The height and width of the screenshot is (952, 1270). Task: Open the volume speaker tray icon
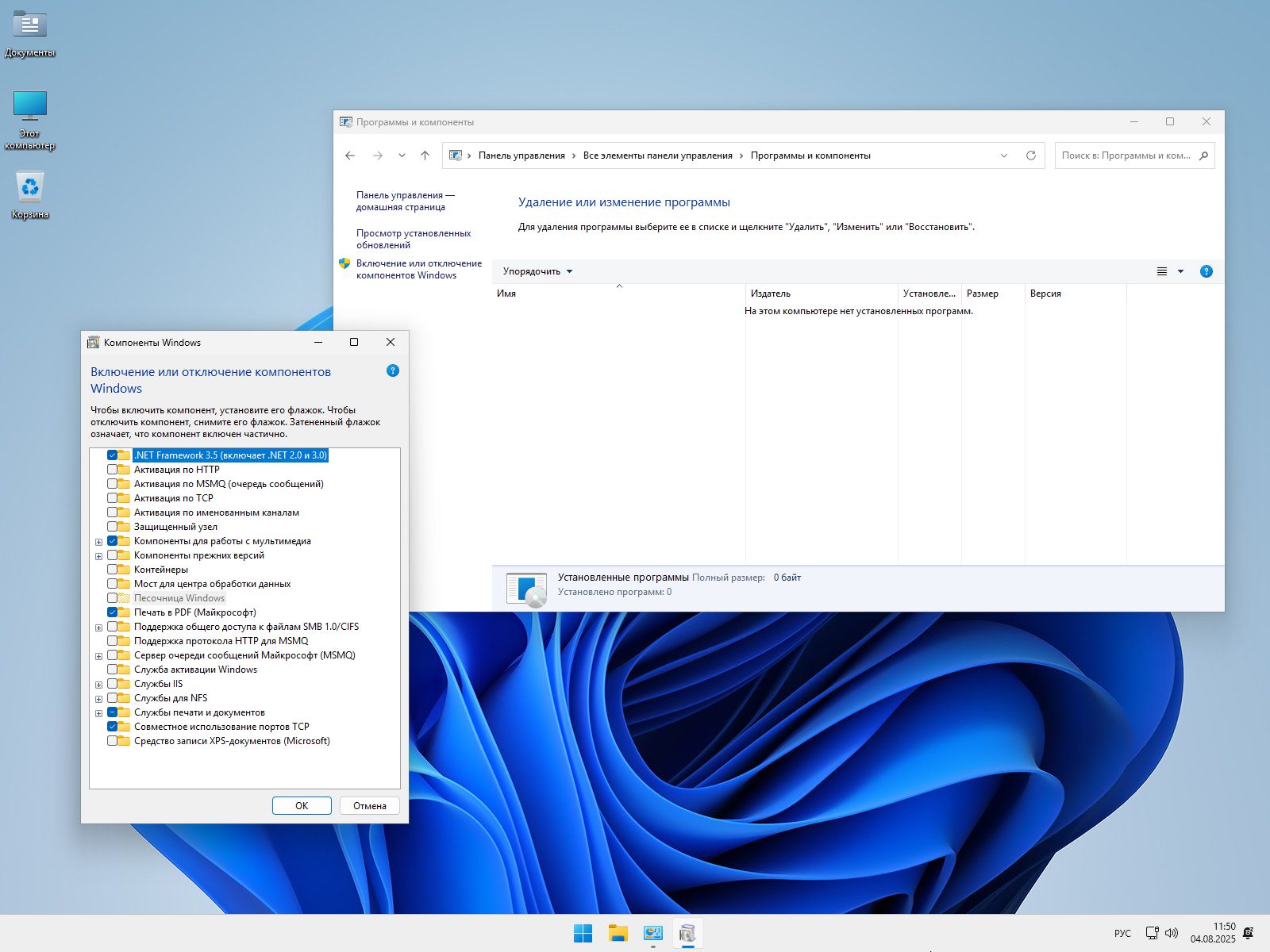click(x=1172, y=933)
